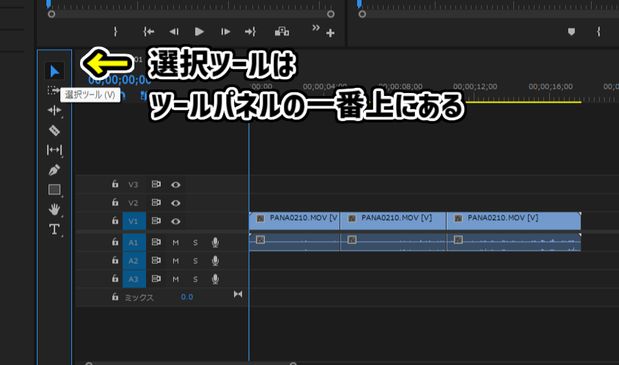Select the Selection tool arrow icon
619x365 pixels.
54,71
